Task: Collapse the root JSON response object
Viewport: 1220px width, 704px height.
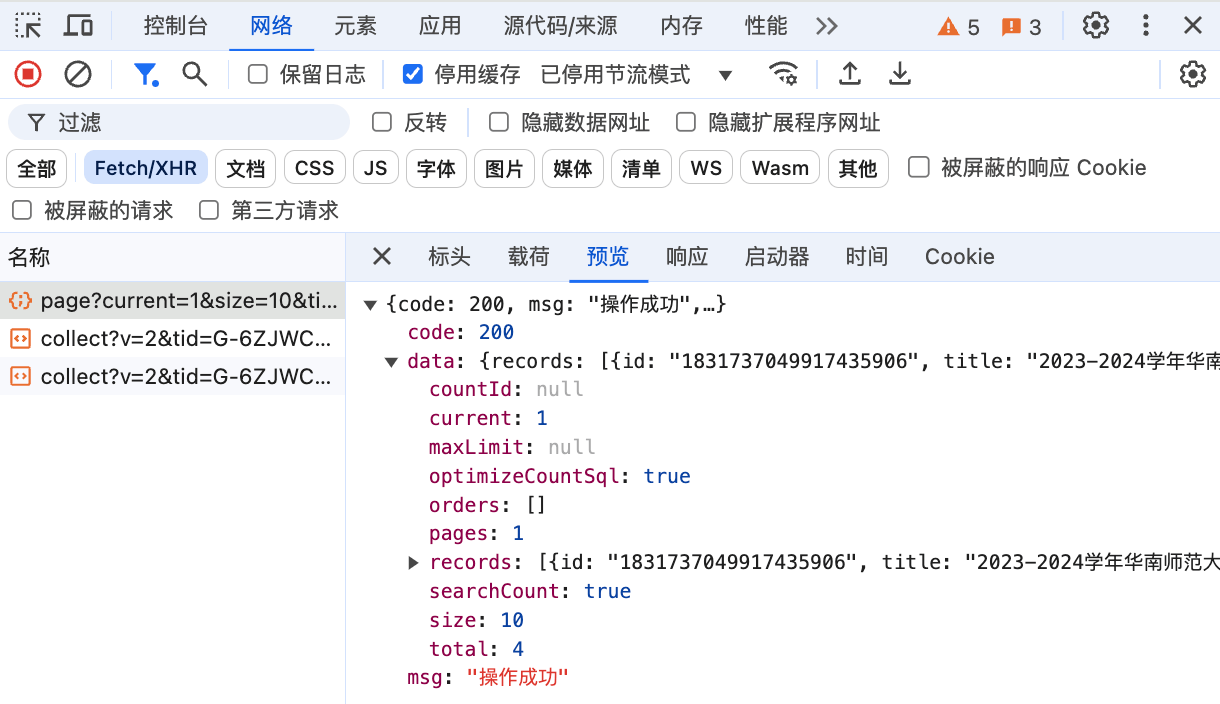Action: tap(370, 304)
